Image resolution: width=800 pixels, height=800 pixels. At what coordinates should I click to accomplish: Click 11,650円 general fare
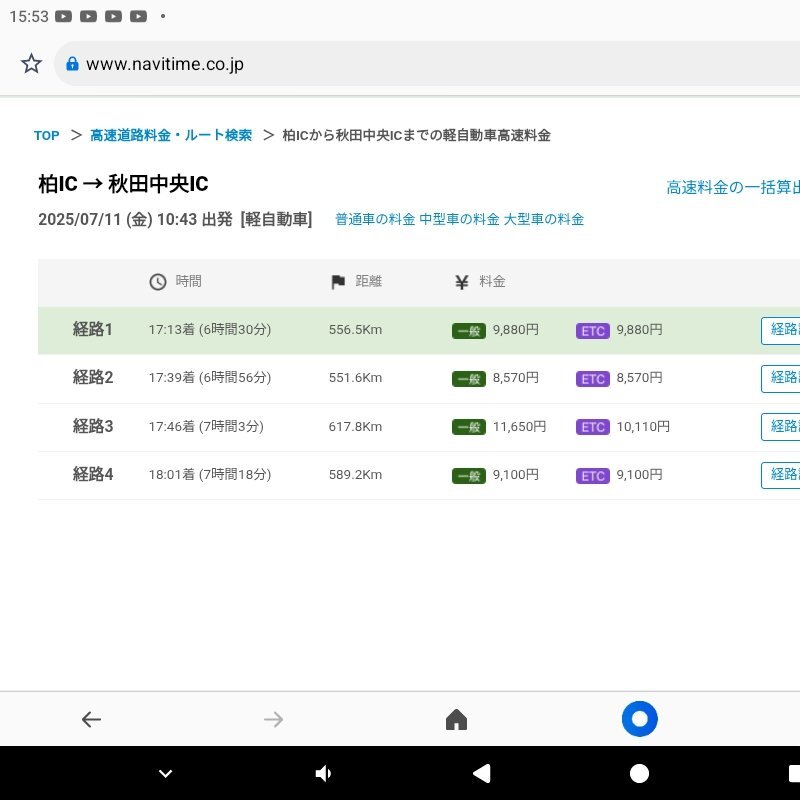coord(519,427)
